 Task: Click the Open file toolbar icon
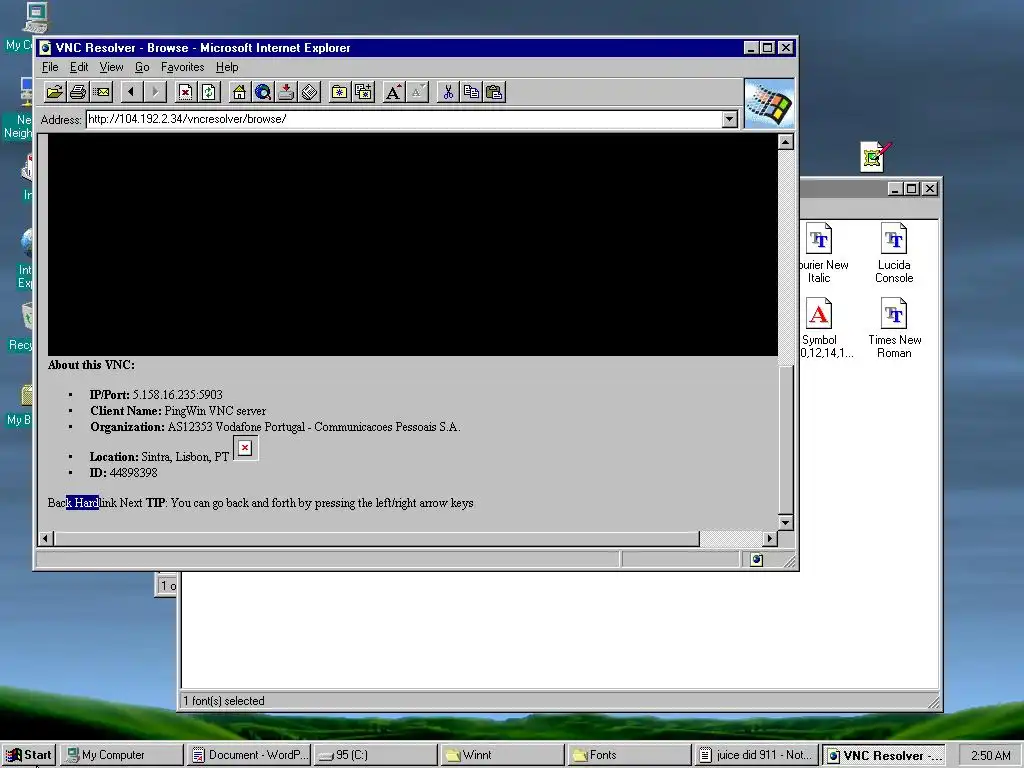(x=54, y=92)
